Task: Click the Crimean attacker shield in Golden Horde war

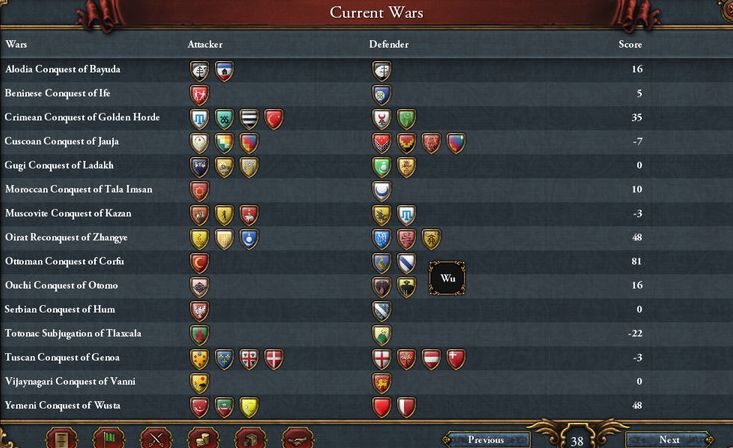Action: pos(200,119)
